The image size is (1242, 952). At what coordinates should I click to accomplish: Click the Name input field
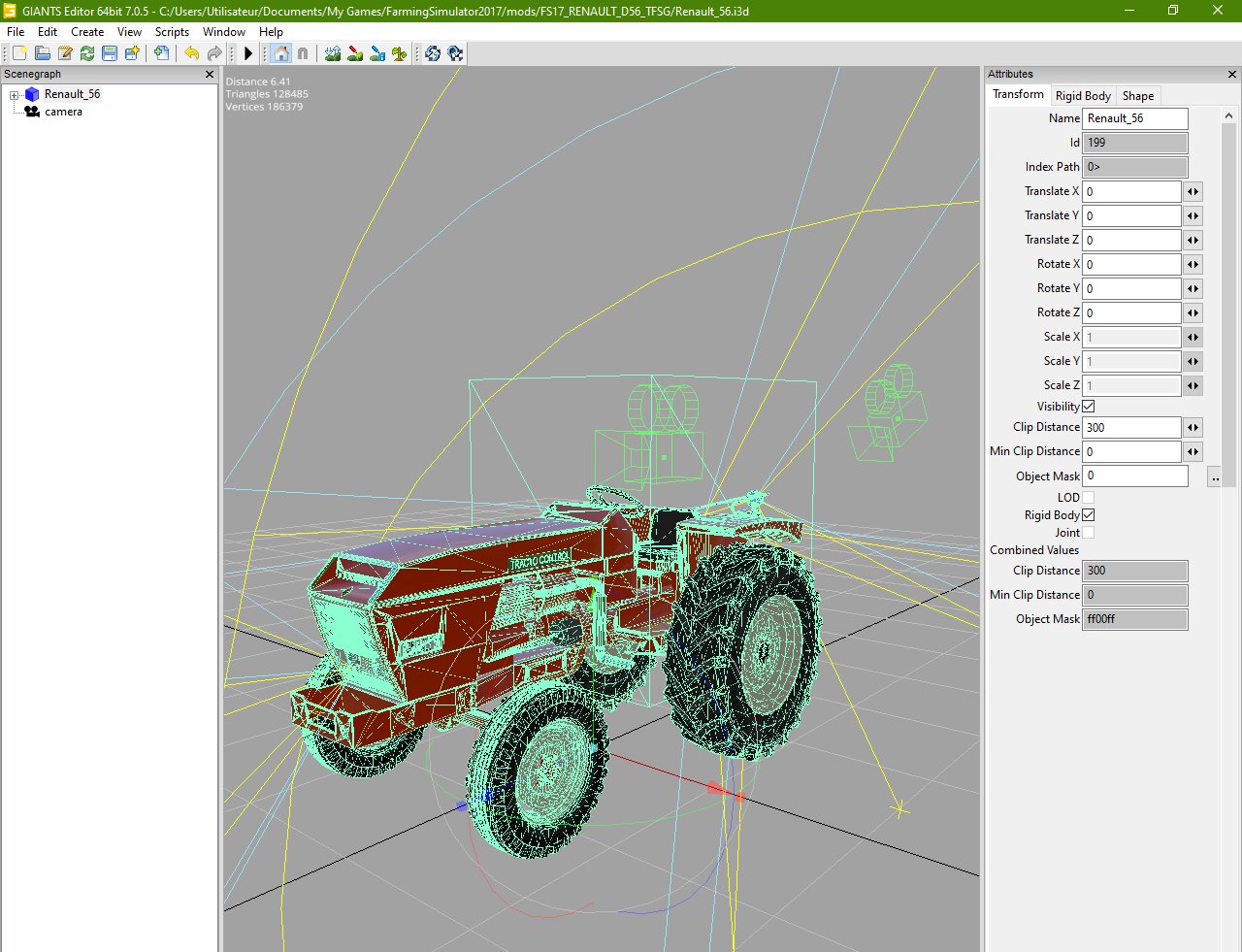pyautogui.click(x=1135, y=118)
